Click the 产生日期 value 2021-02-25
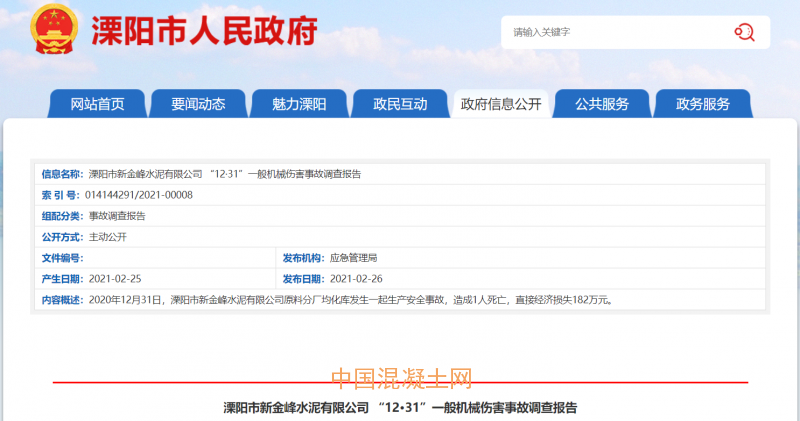The height and width of the screenshot is (421, 800). (x=116, y=279)
